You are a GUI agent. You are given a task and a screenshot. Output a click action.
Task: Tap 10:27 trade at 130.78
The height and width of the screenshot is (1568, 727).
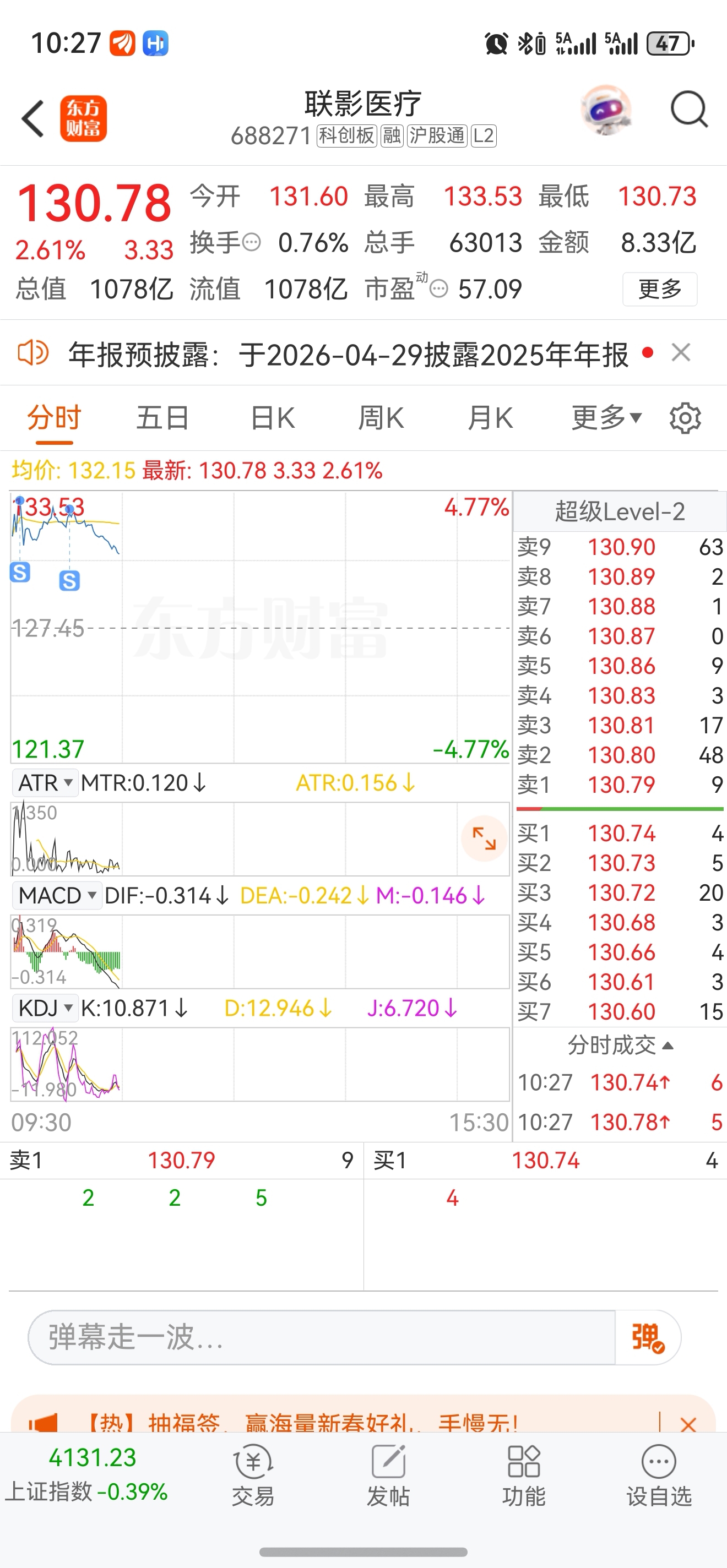coord(620,1123)
